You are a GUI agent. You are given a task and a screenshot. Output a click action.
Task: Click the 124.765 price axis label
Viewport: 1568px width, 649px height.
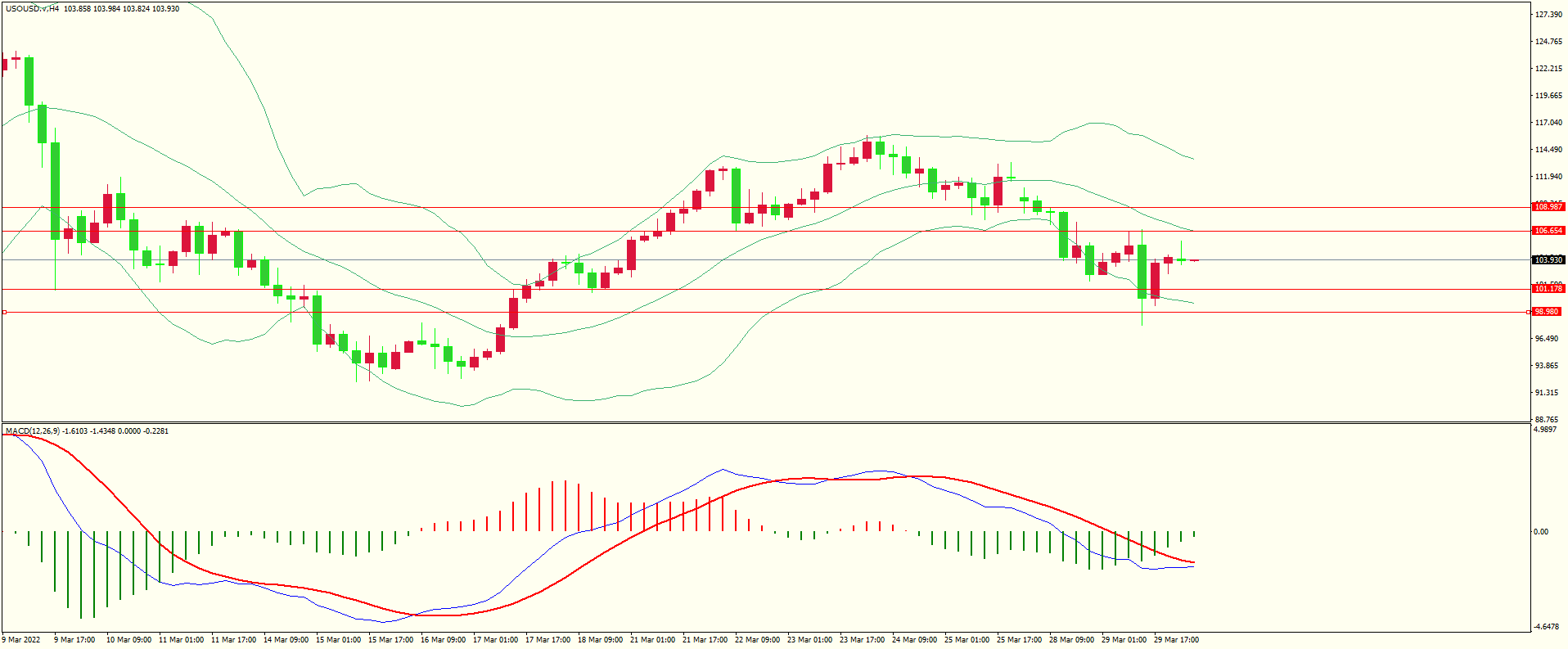point(1548,42)
